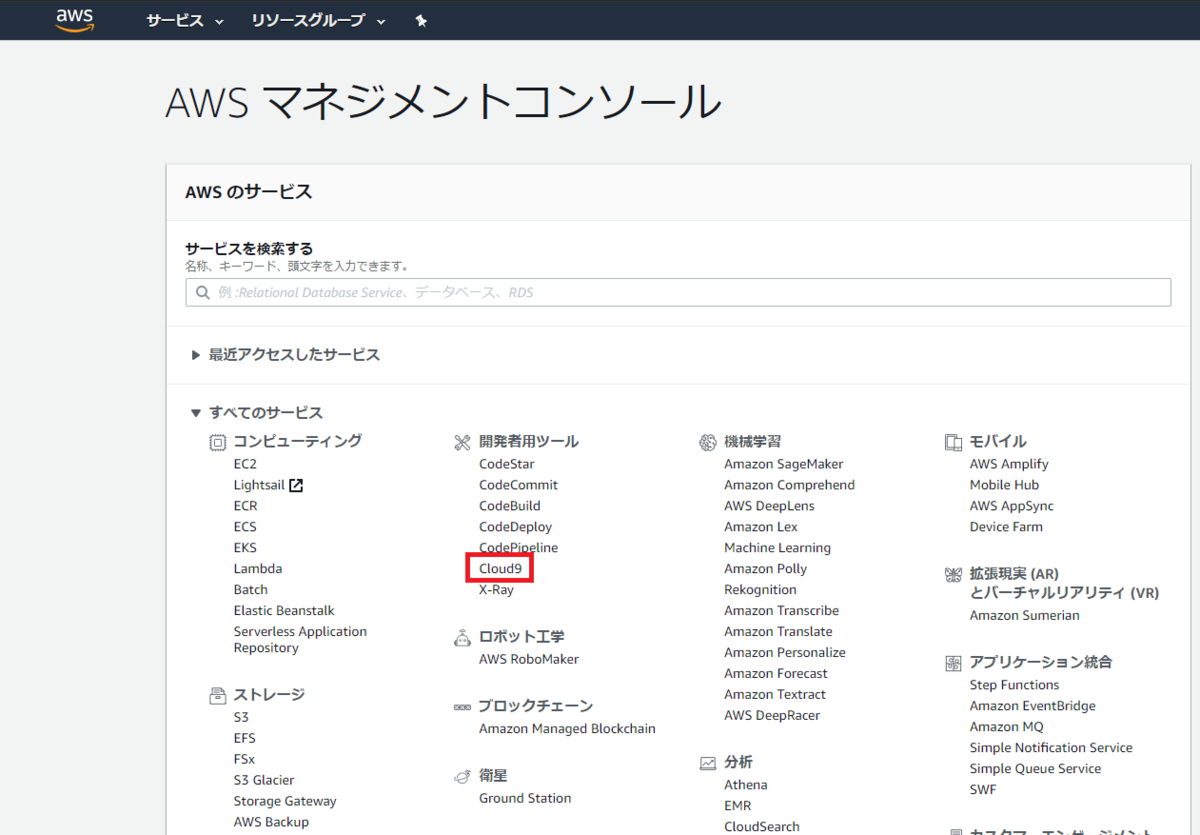Open the EC2 service
Screen dimensions: 1200x835
pos(245,464)
